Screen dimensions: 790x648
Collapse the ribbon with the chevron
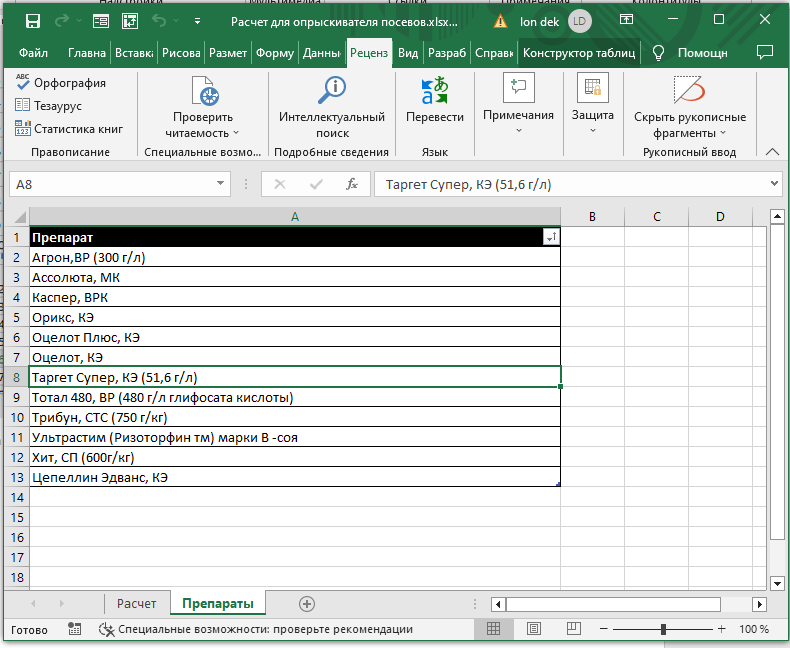pos(772,152)
